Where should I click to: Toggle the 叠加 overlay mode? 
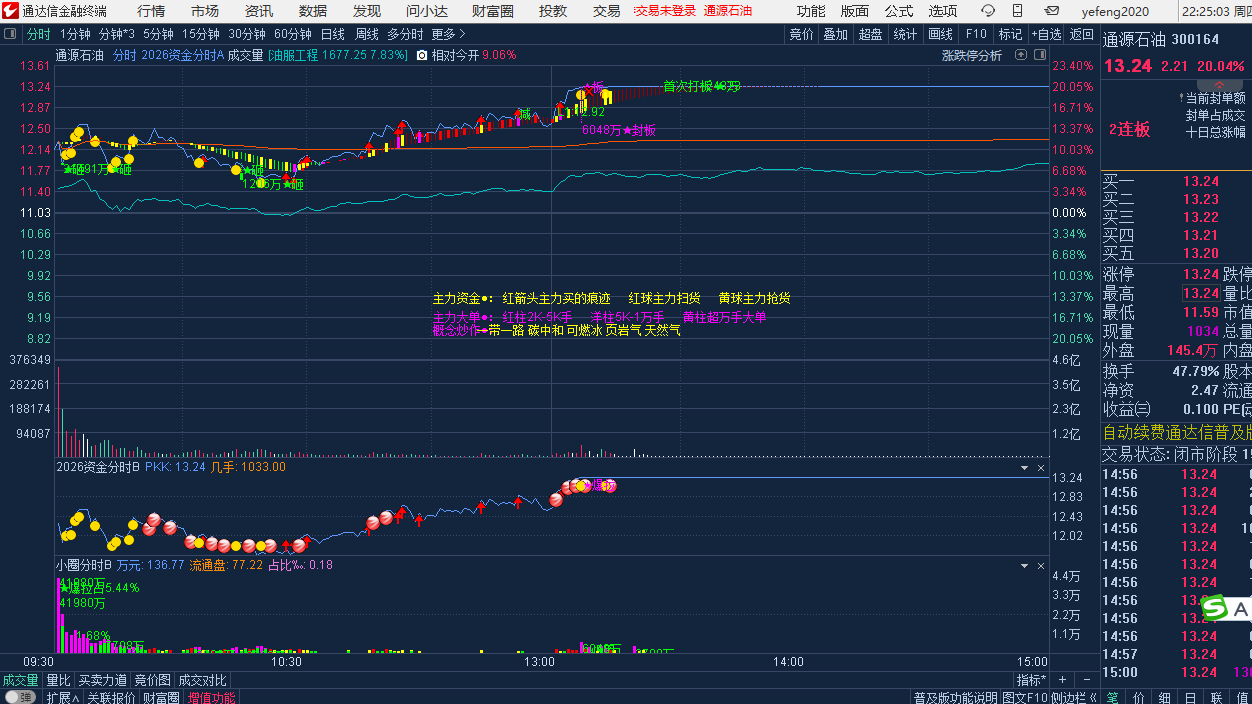pos(835,34)
